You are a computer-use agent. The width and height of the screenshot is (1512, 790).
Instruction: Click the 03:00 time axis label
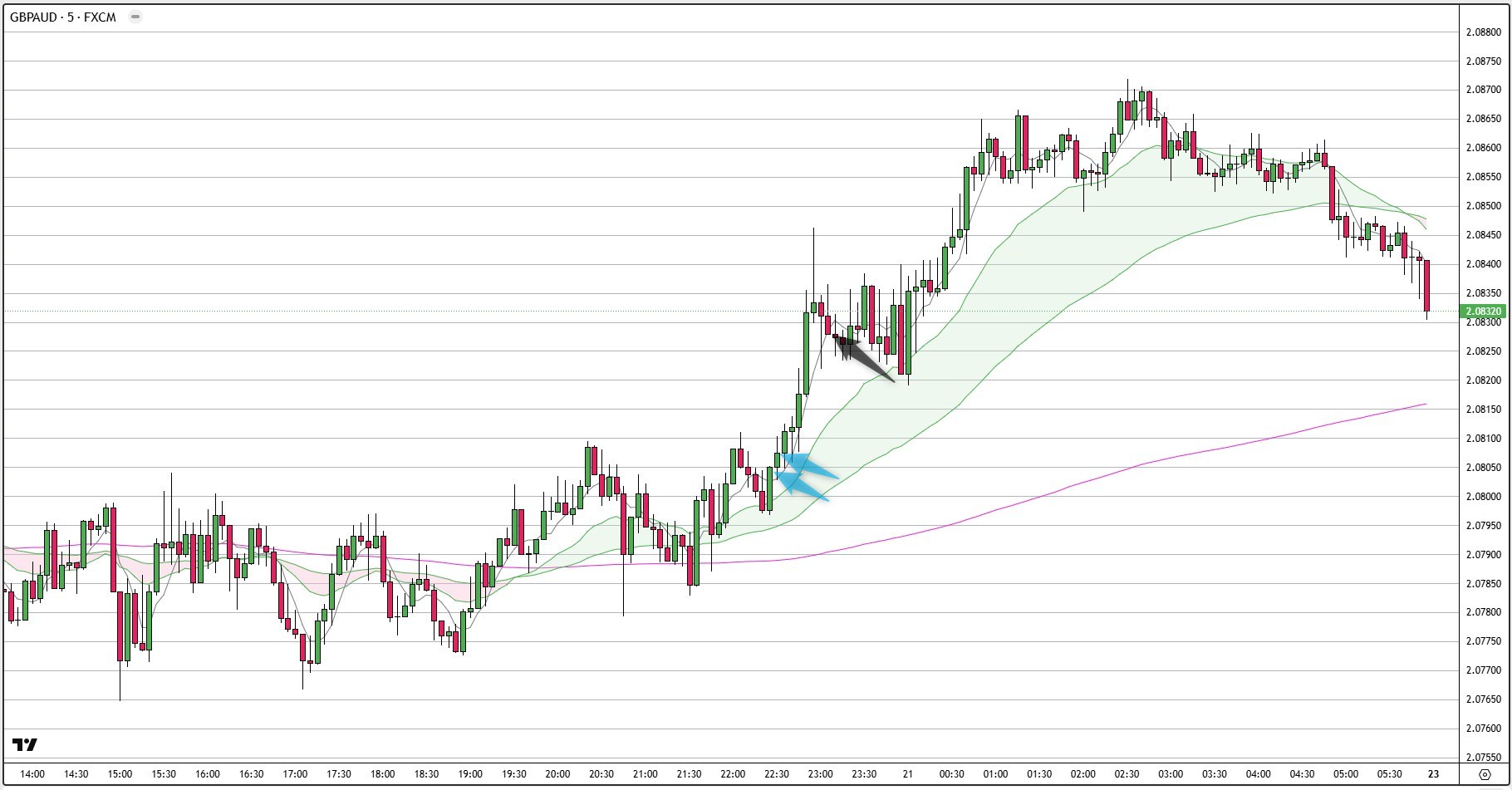[x=1171, y=774]
